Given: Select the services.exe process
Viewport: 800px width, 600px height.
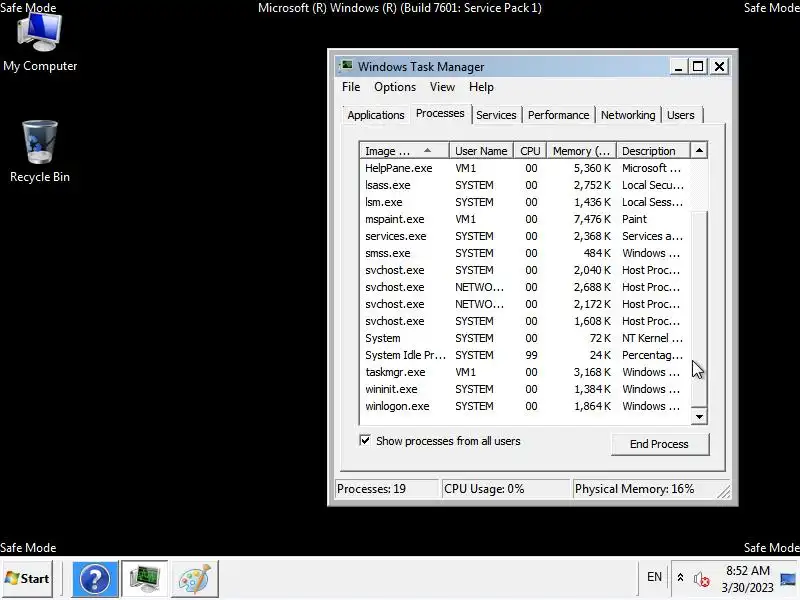Looking at the screenshot, I should 524,236.
